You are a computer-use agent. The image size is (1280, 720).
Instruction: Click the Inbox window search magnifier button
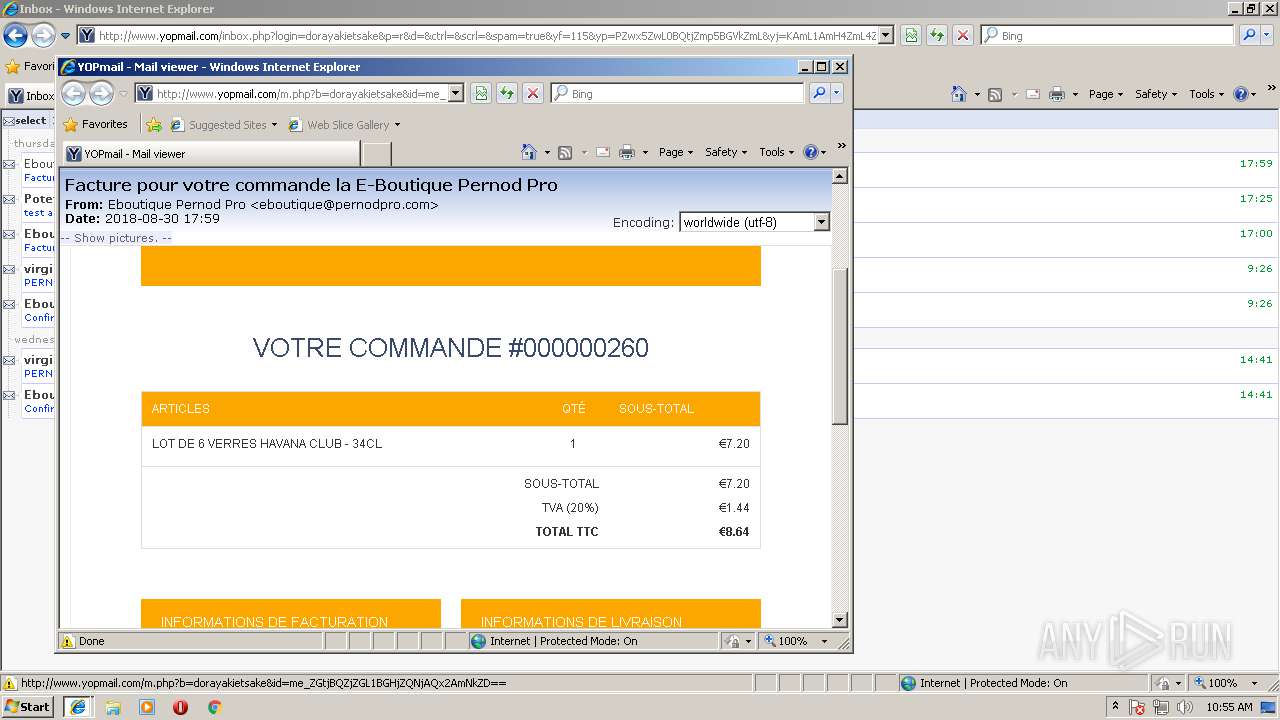pos(1249,35)
